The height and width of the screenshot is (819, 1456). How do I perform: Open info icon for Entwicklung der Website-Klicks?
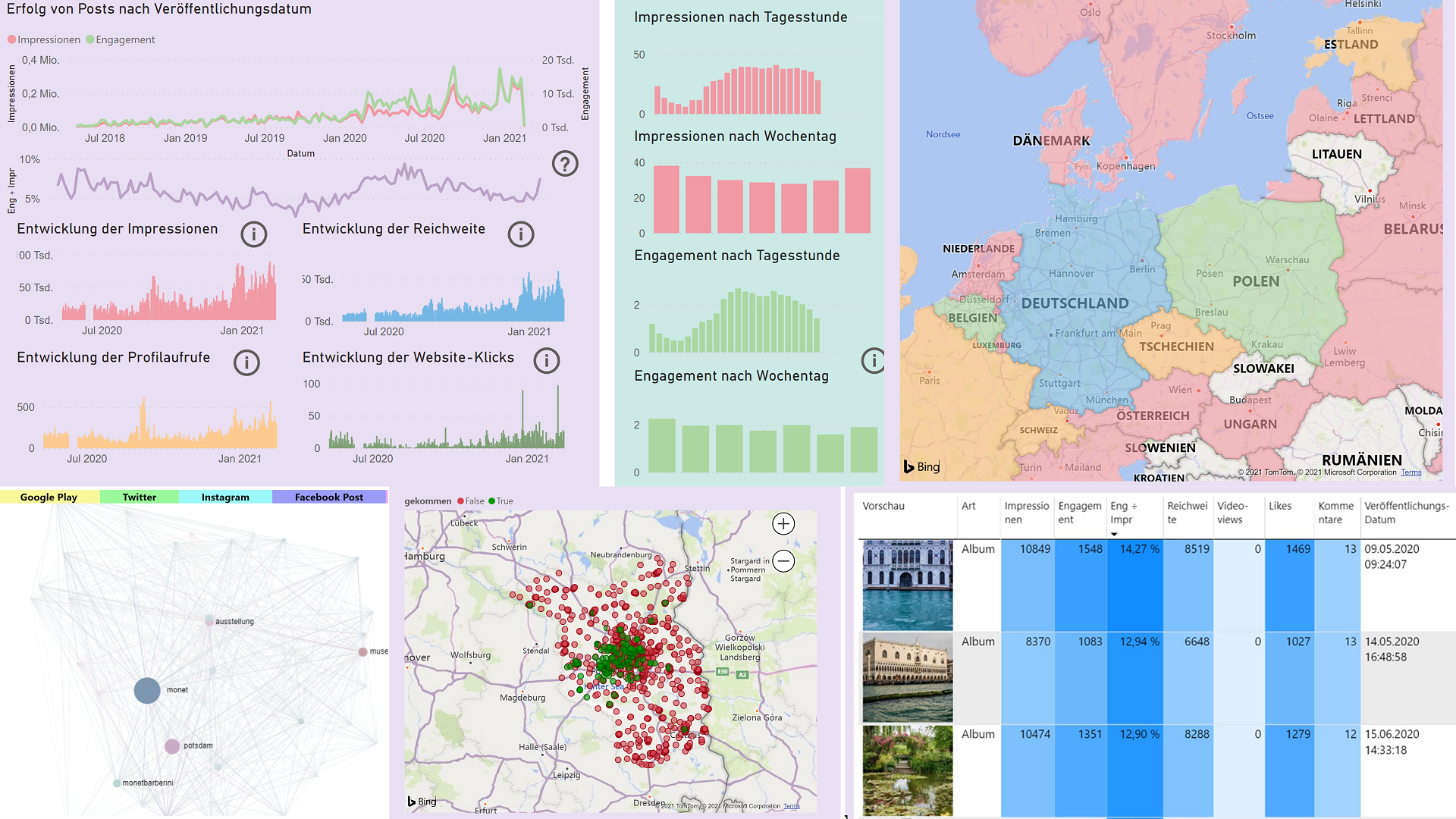click(547, 360)
